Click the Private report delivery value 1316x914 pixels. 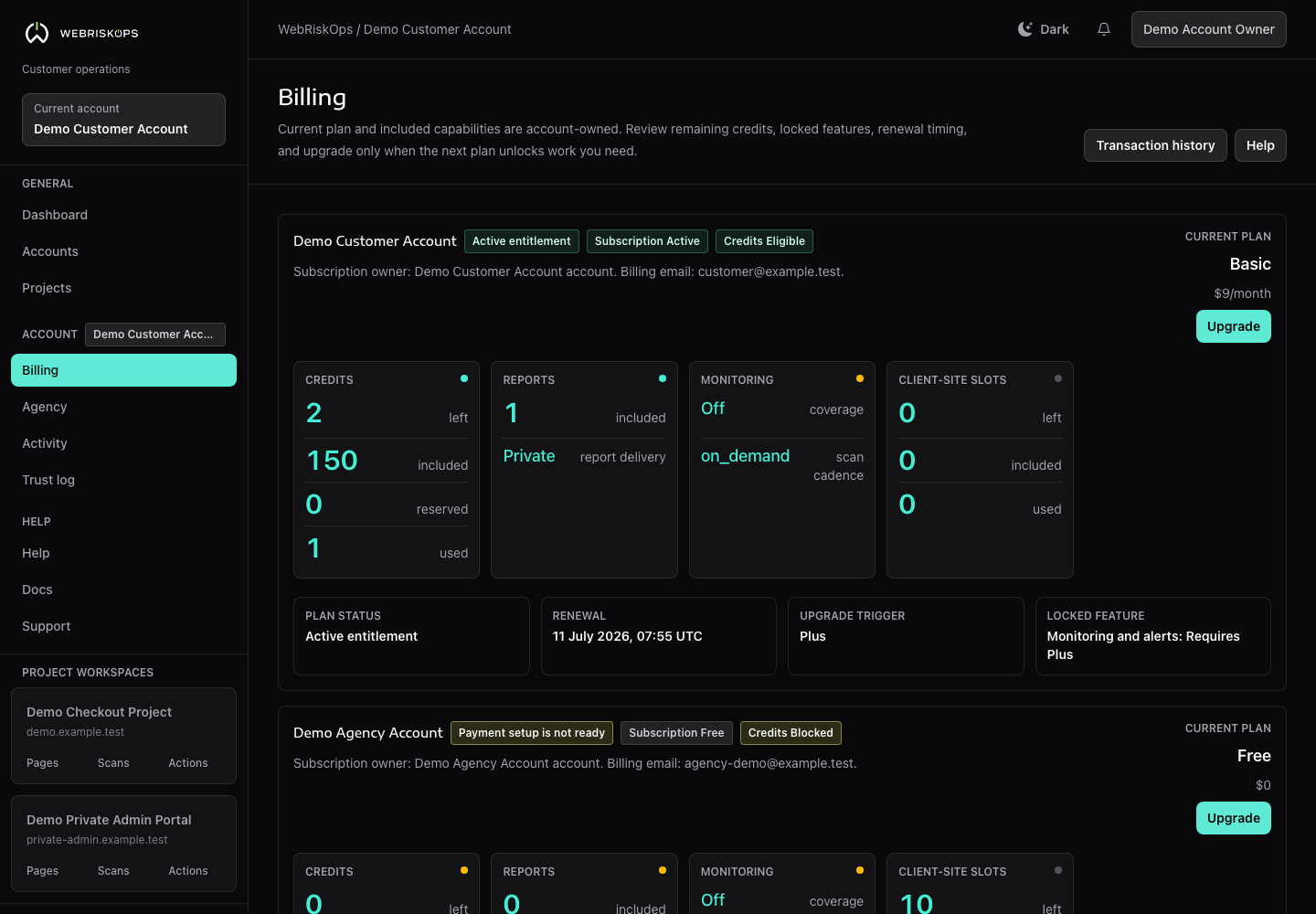pyautogui.click(x=529, y=456)
